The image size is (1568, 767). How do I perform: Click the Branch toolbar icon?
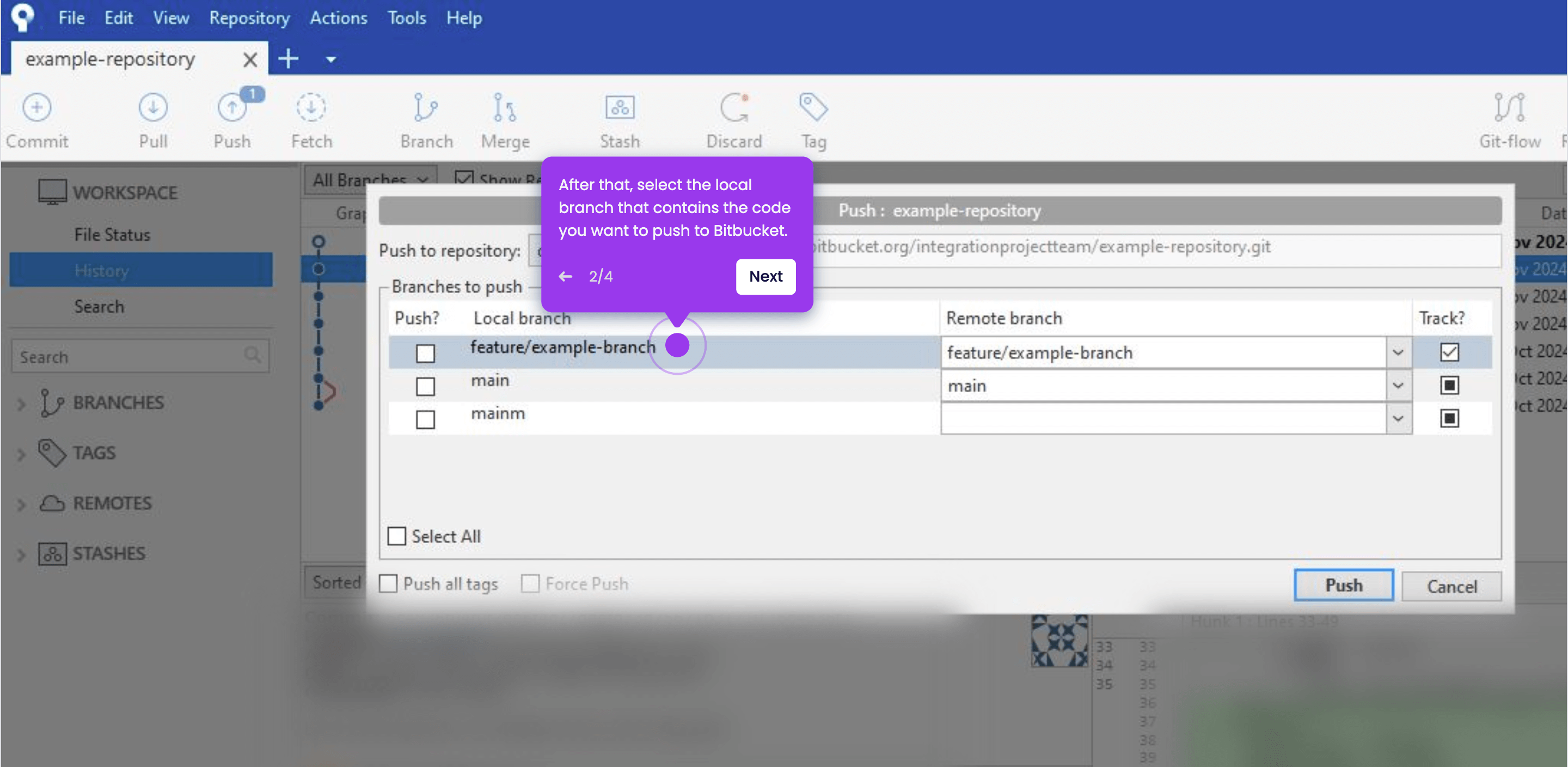(x=425, y=108)
